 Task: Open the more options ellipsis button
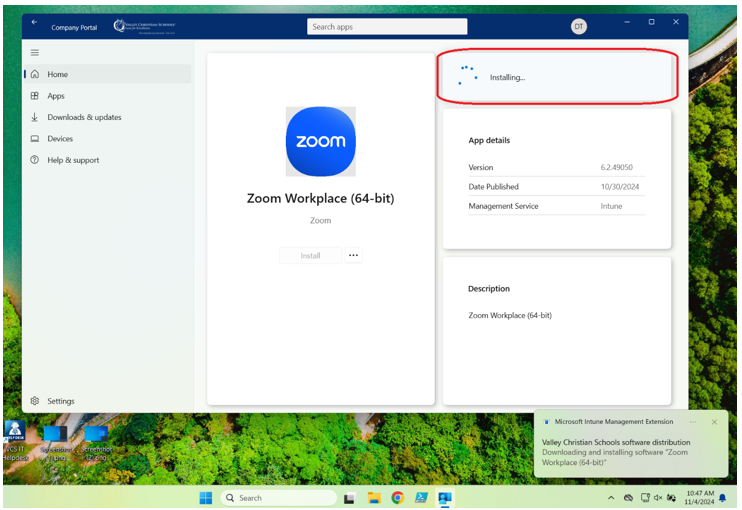coord(353,255)
